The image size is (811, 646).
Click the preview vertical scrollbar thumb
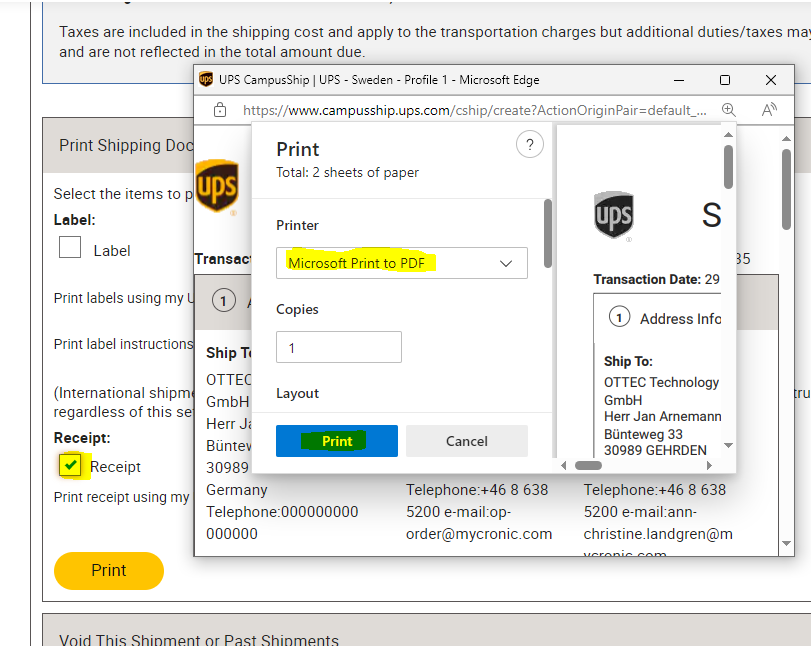[x=728, y=167]
